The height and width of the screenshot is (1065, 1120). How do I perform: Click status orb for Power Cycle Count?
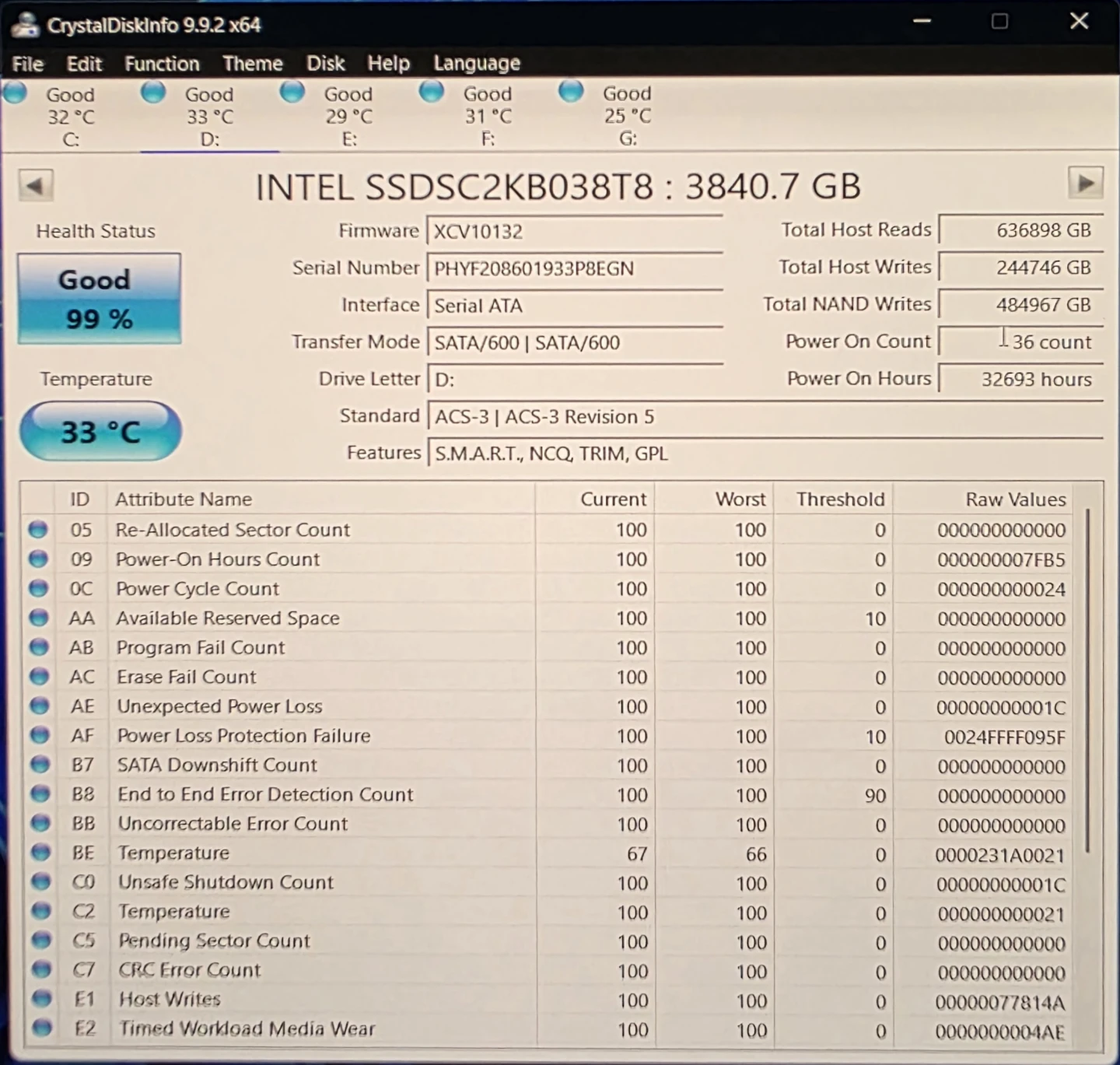(x=38, y=588)
